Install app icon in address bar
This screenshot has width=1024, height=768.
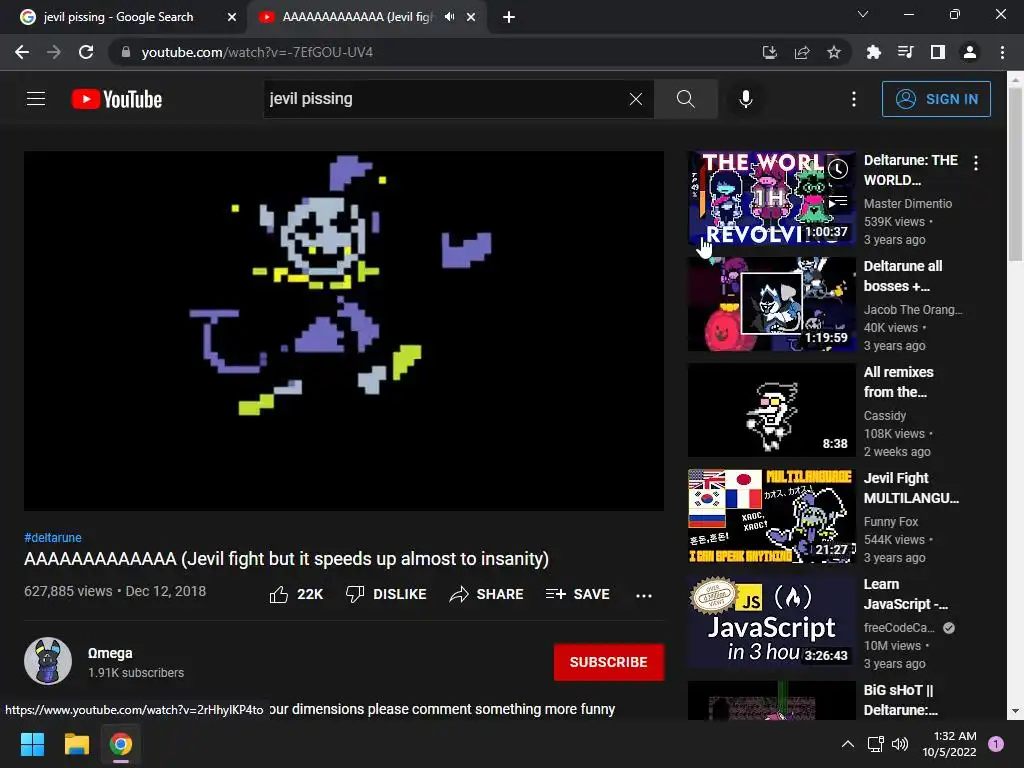pyautogui.click(x=770, y=52)
